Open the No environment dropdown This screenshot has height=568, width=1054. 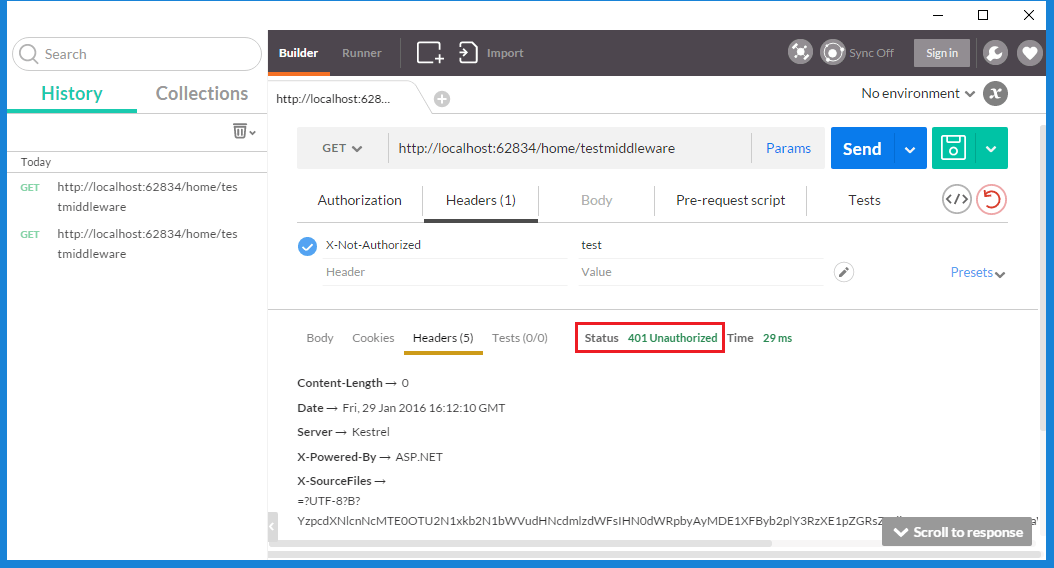pyautogui.click(x=918, y=93)
